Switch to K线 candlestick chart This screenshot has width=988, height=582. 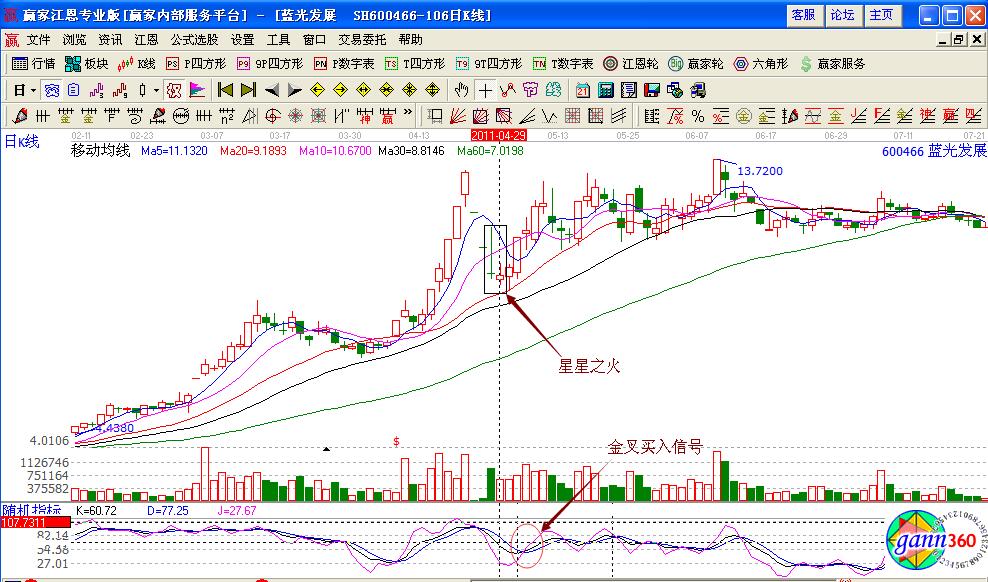click(x=137, y=63)
